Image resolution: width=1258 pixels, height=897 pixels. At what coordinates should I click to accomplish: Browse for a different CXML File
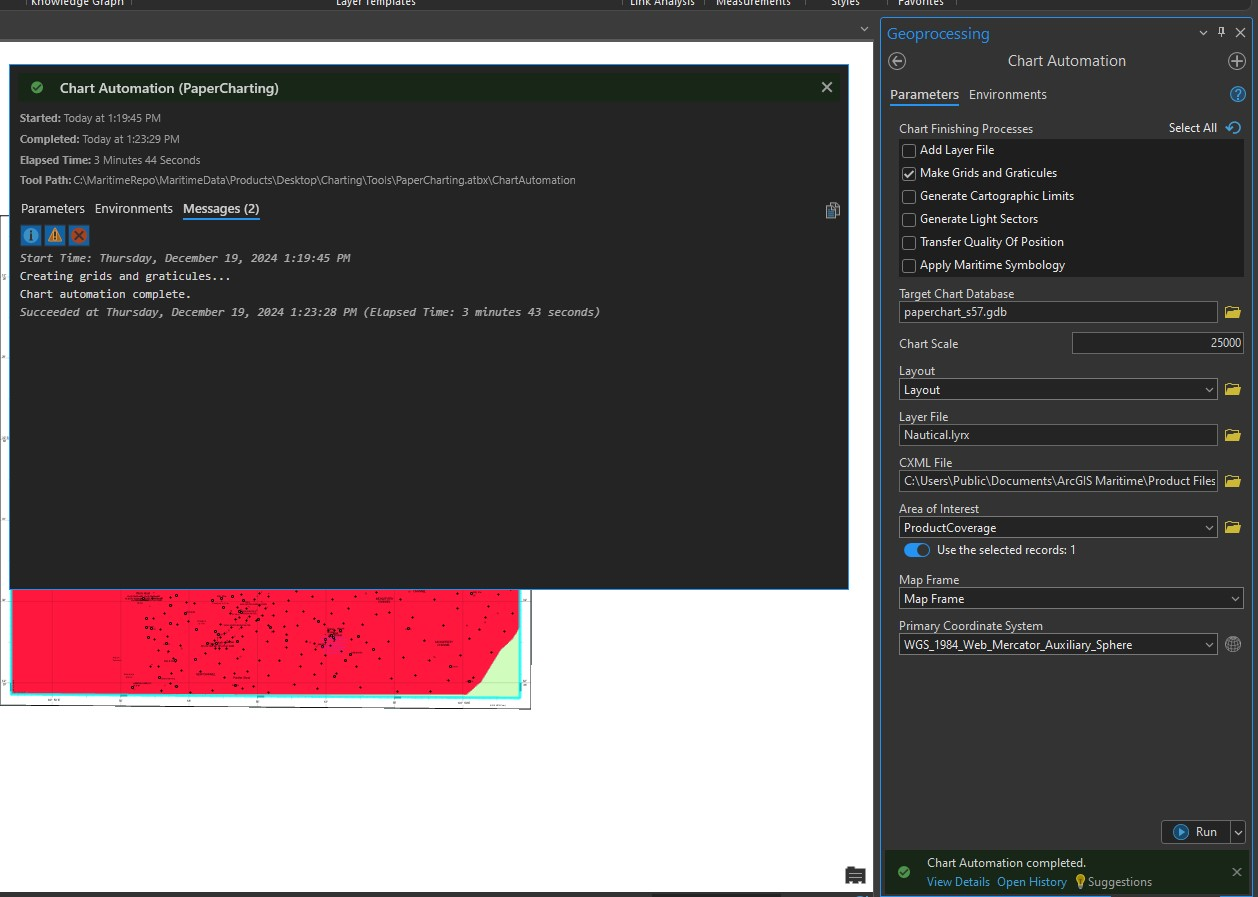pyautogui.click(x=1232, y=481)
